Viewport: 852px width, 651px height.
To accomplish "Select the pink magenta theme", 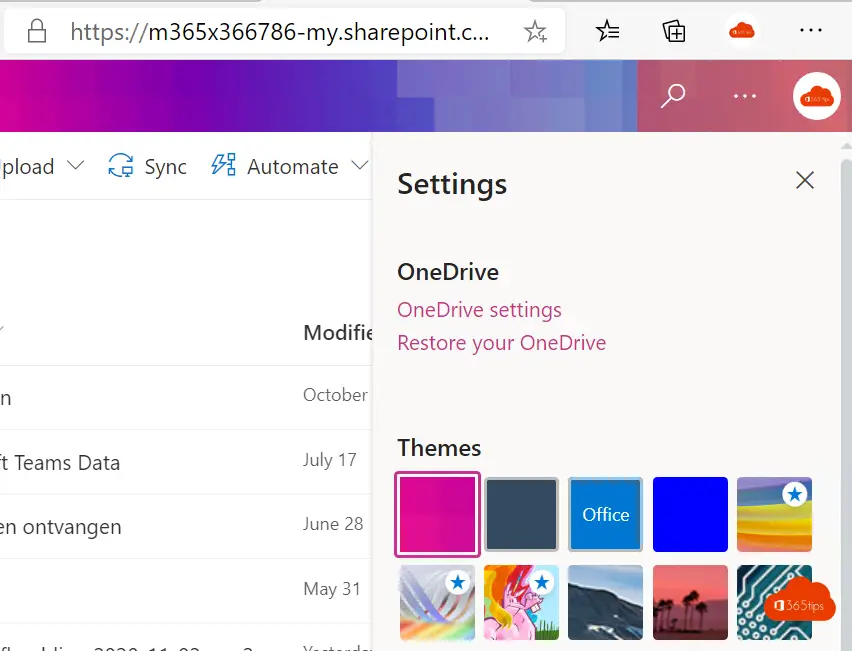I will 437,515.
